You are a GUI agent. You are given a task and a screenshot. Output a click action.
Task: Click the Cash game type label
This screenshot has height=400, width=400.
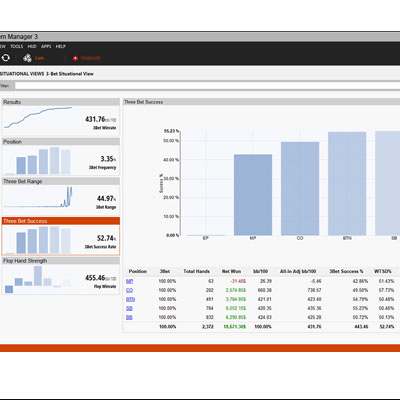coord(39,58)
